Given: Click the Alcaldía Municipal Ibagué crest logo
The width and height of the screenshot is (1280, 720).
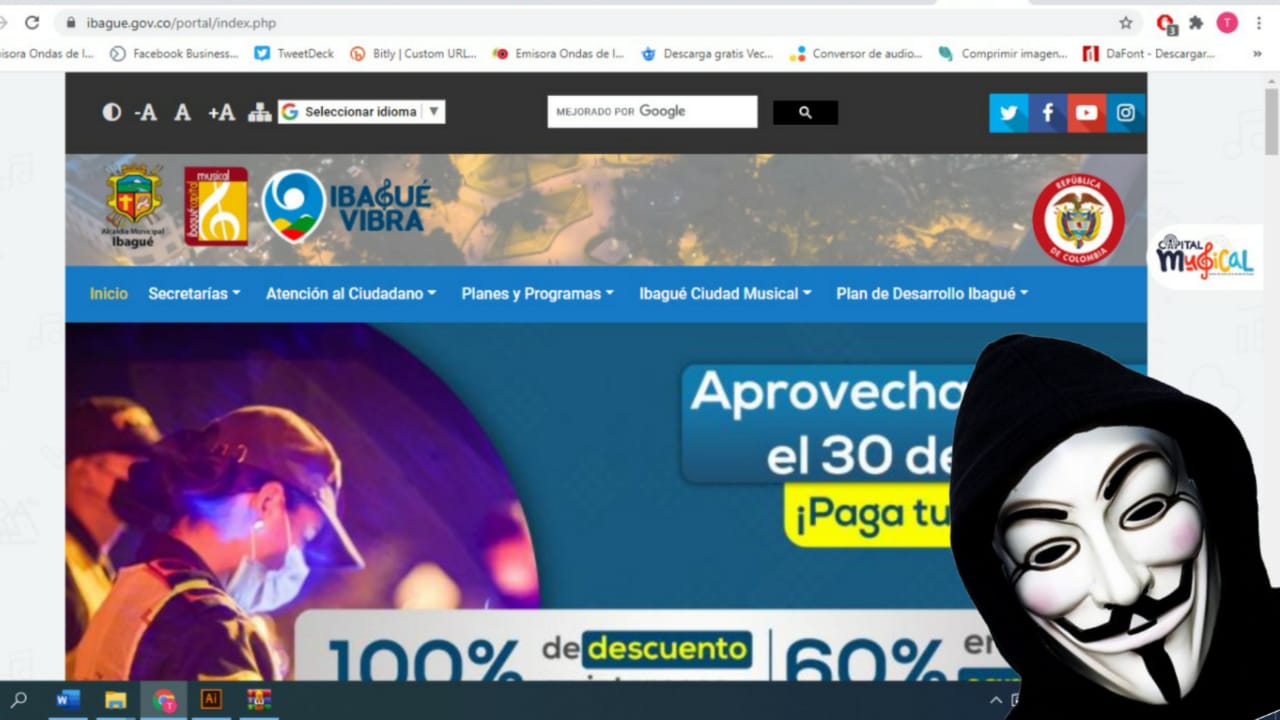Looking at the screenshot, I should [134, 206].
